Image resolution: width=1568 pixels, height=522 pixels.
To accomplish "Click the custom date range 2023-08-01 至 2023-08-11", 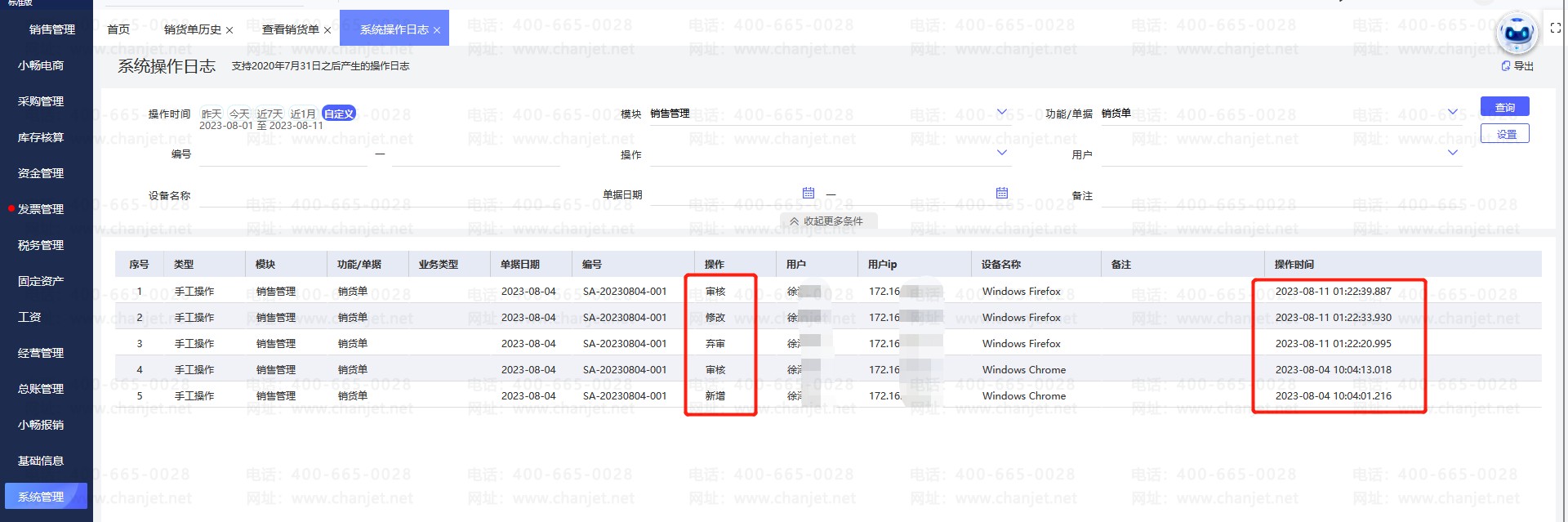I will [261, 126].
